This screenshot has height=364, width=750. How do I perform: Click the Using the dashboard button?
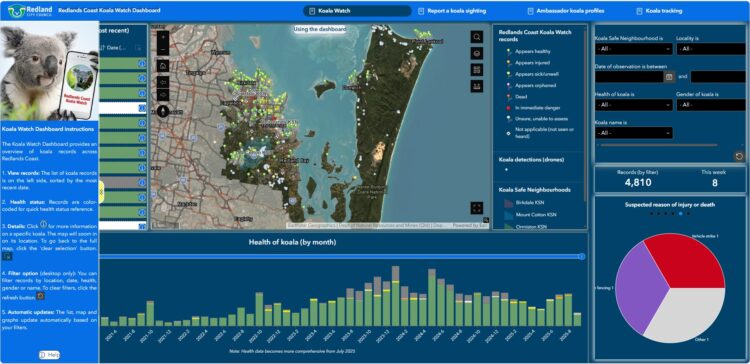pyautogui.click(x=320, y=29)
